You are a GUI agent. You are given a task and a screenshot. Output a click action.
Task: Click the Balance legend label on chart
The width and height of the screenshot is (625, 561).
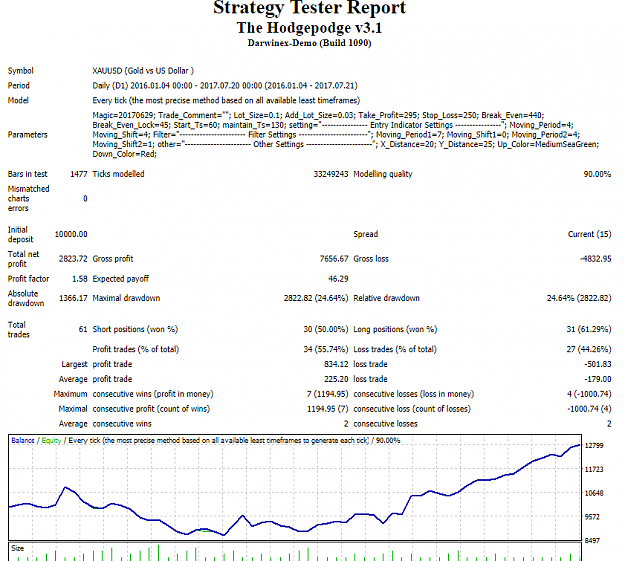pyautogui.click(x=23, y=441)
